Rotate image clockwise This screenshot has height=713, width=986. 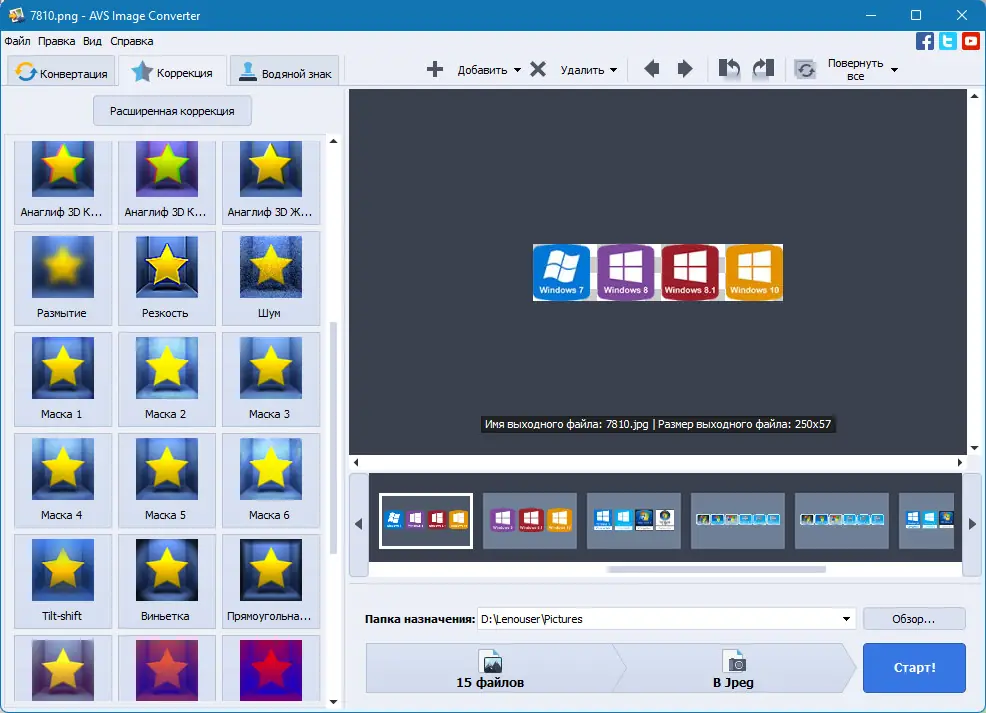(x=763, y=69)
